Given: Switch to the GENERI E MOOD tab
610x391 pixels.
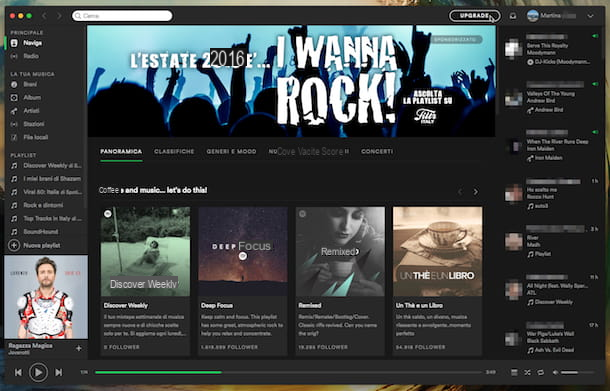Looking at the screenshot, I should (231, 151).
